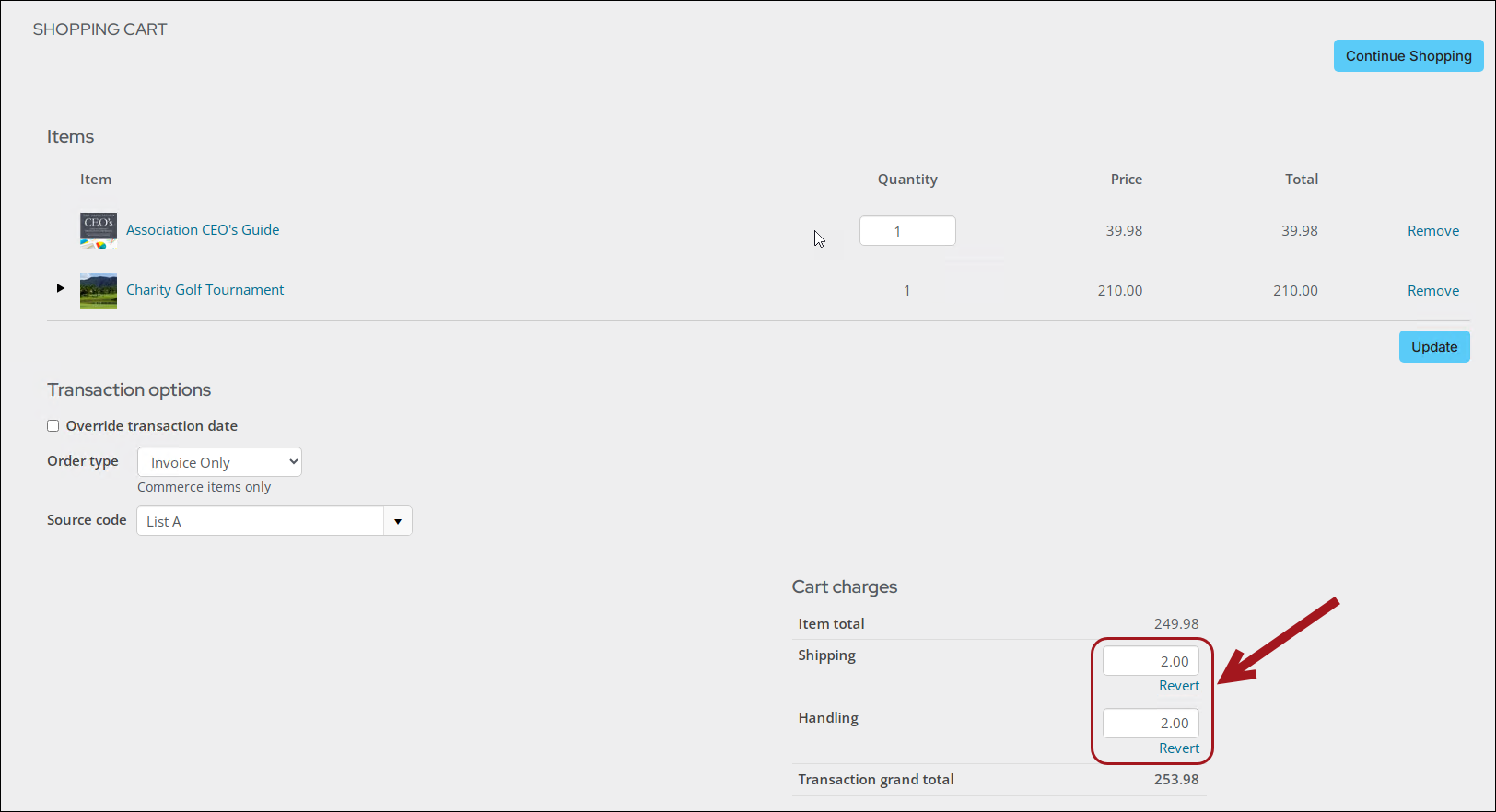This screenshot has width=1496, height=812.
Task: Click the Shipping amount input field
Action: (1151, 661)
